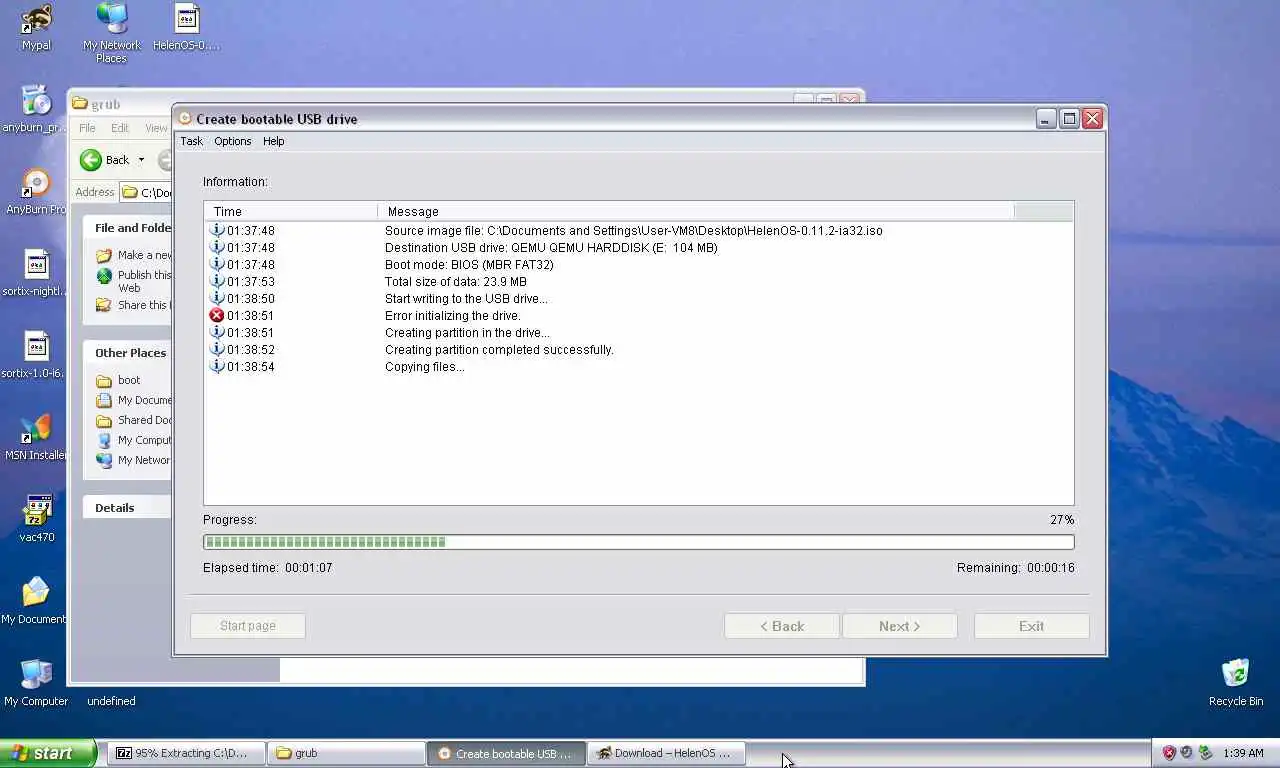
Task: Select the sortix-nightly ISO desktop icon
Action: point(35,273)
